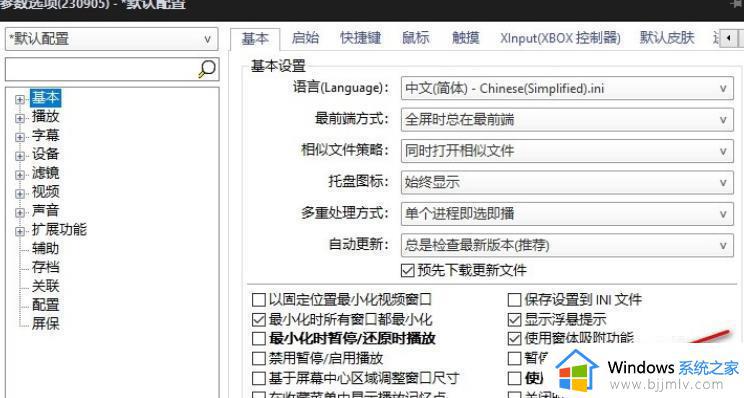Select 配置 in the settings tree

[46, 305]
